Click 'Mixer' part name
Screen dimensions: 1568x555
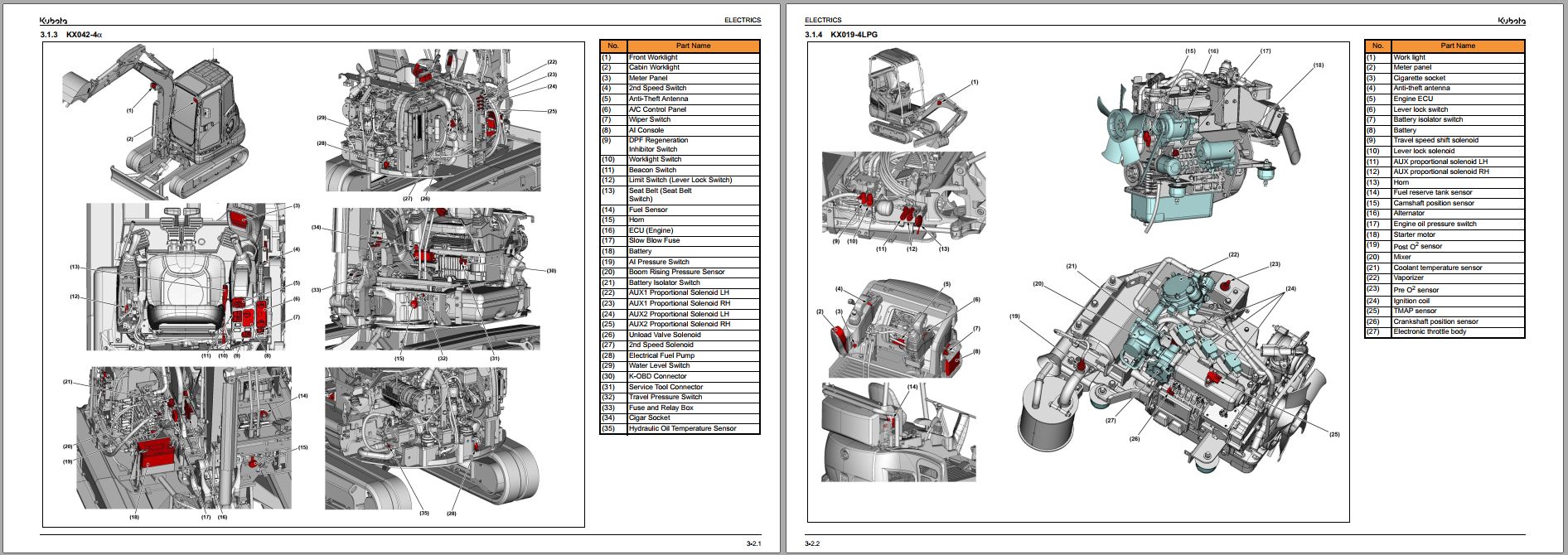(x=1401, y=257)
